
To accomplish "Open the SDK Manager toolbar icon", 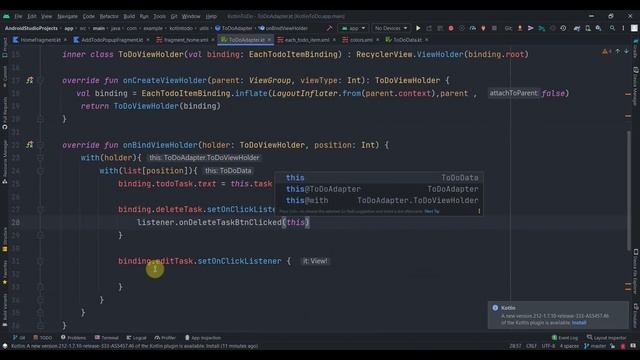I will [598, 28].
